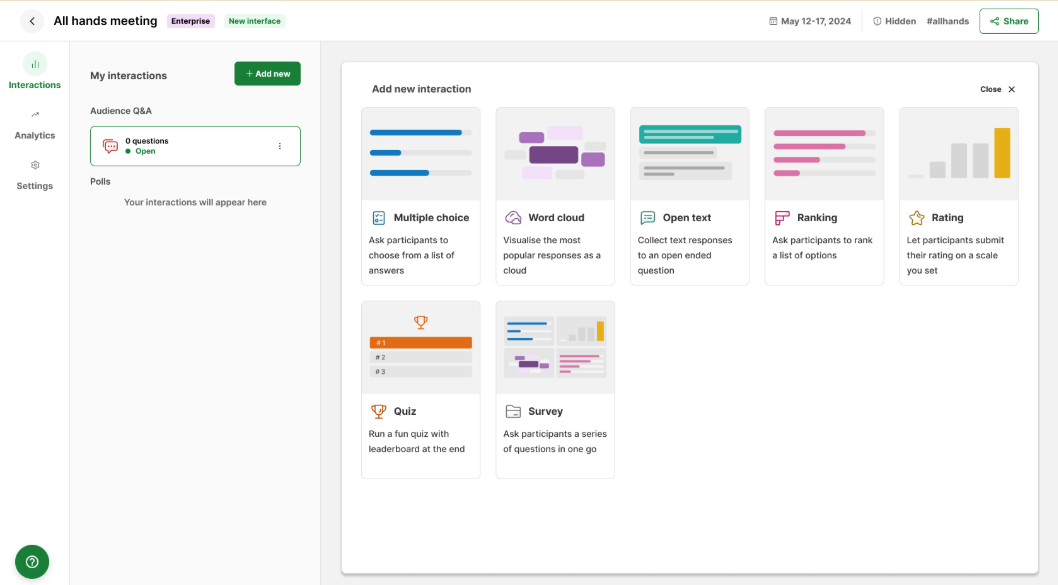Viewport: 1058px width, 585px height.
Task: Click the red Q&A speech bubble icon
Action: click(x=110, y=146)
